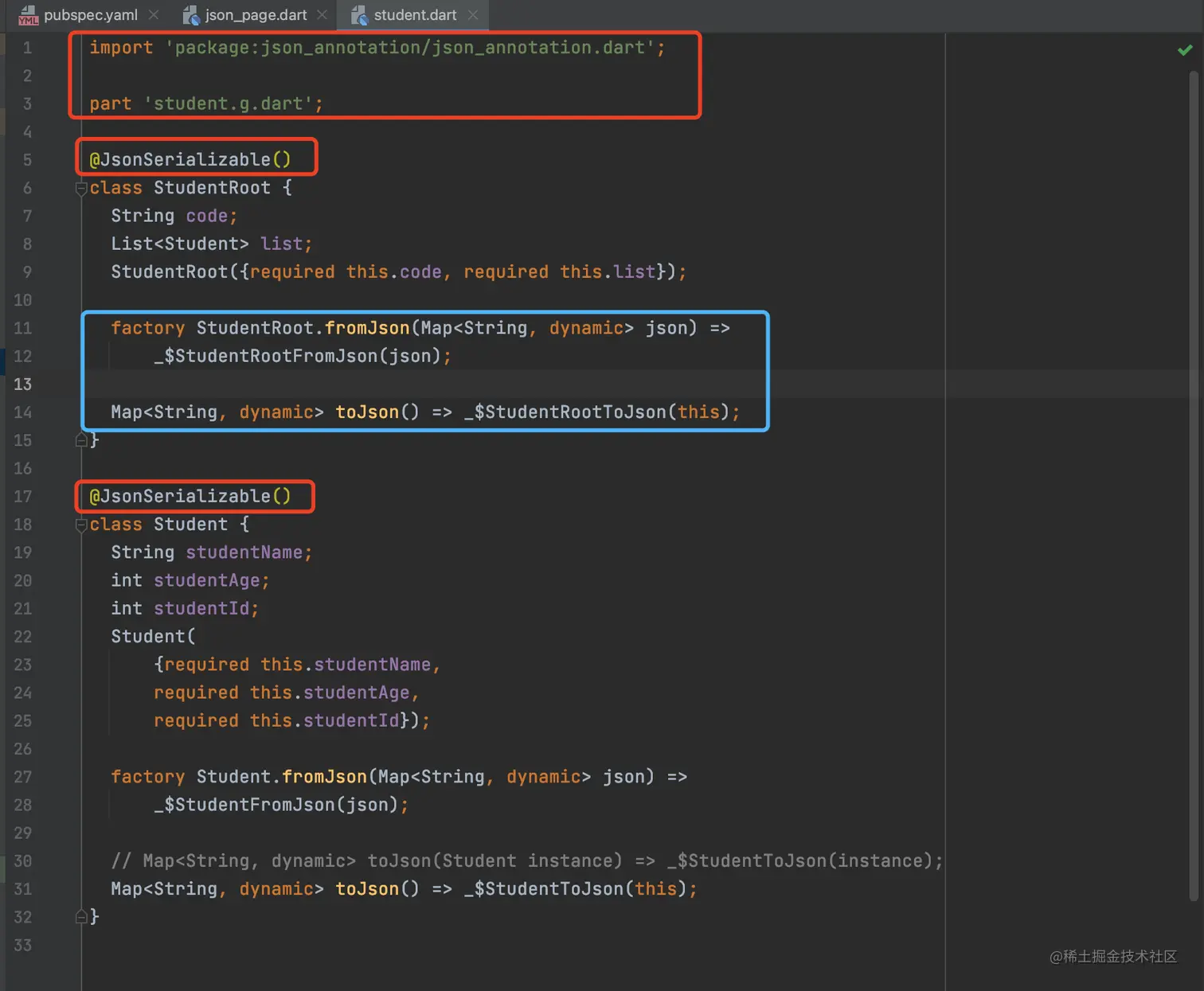This screenshot has height=991, width=1204.
Task: Click the StudentRoot.fromJson factory line
Action: 420,328
